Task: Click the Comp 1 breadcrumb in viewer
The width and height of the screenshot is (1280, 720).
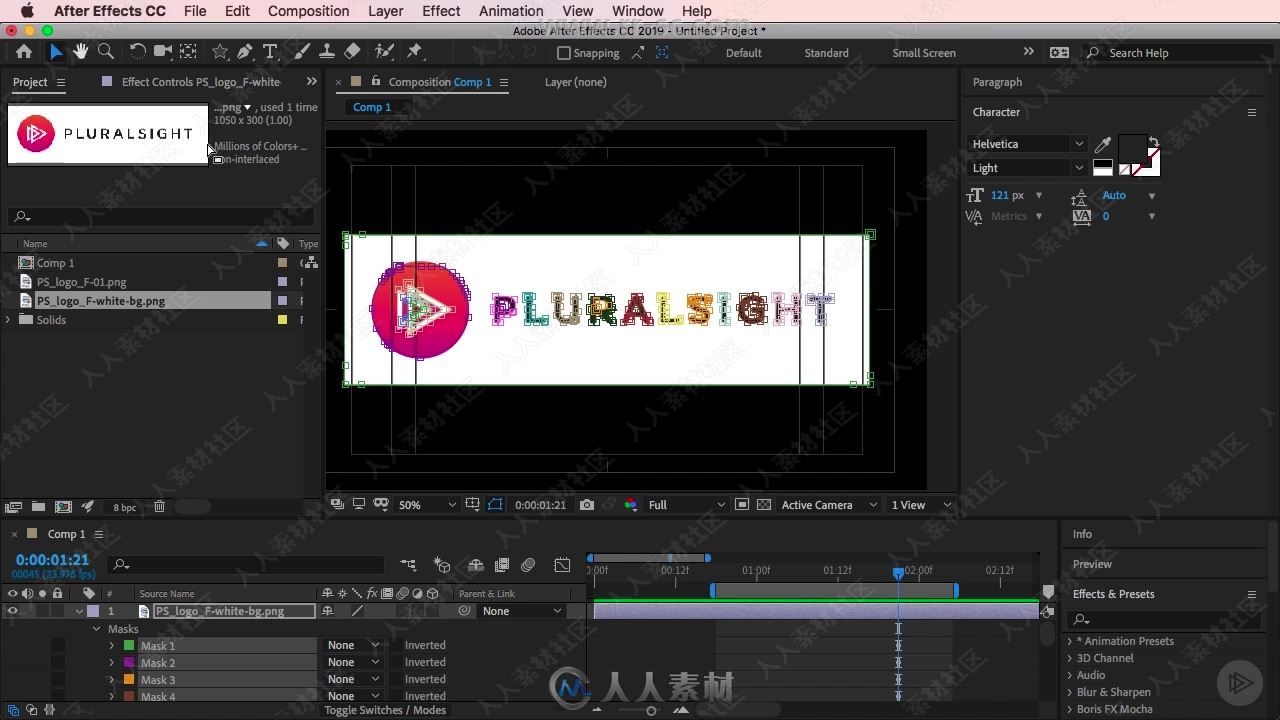Action: (372, 107)
